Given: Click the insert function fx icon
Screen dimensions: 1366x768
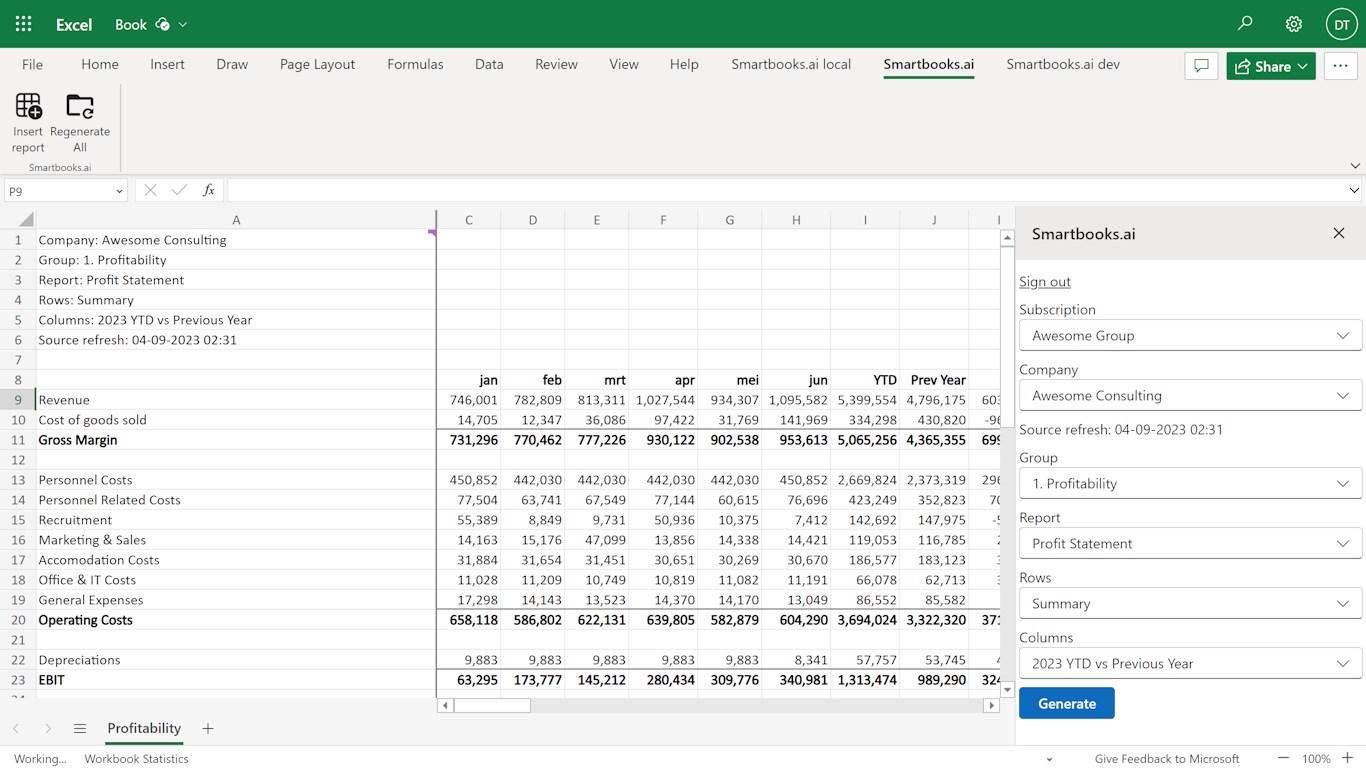Looking at the screenshot, I should click(x=209, y=190).
